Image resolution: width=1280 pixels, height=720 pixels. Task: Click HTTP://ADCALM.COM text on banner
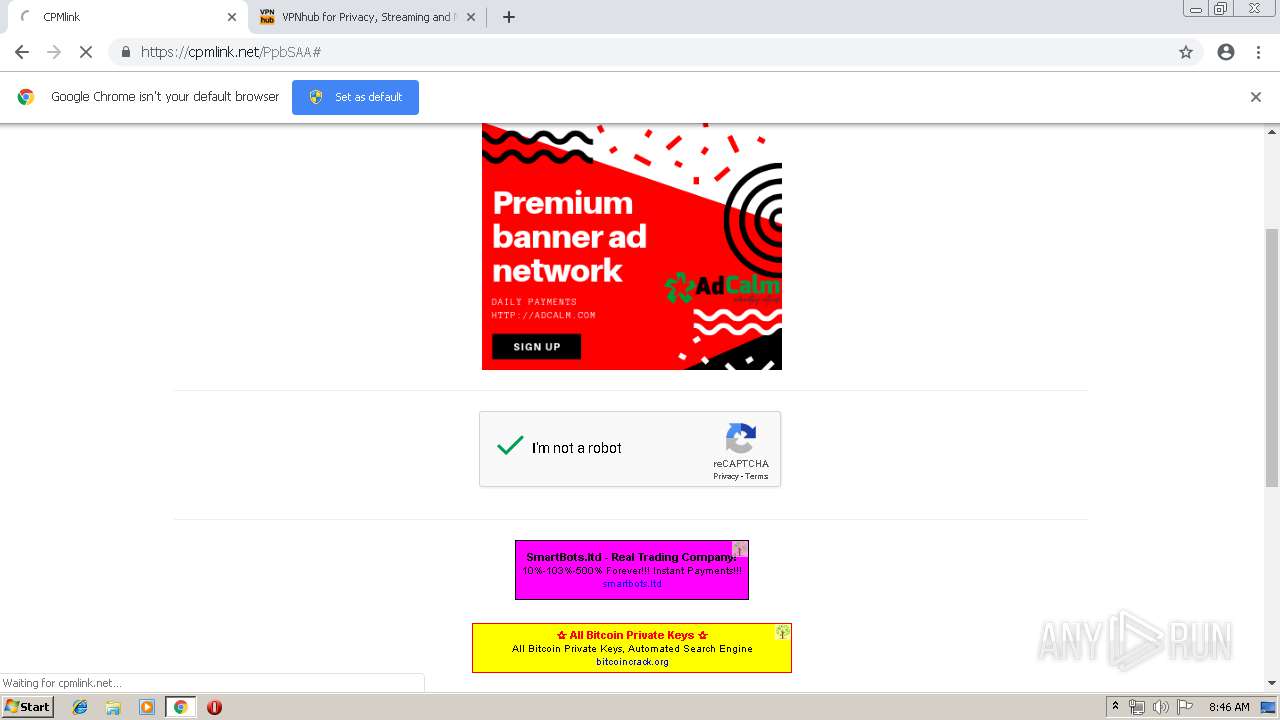[x=543, y=315]
